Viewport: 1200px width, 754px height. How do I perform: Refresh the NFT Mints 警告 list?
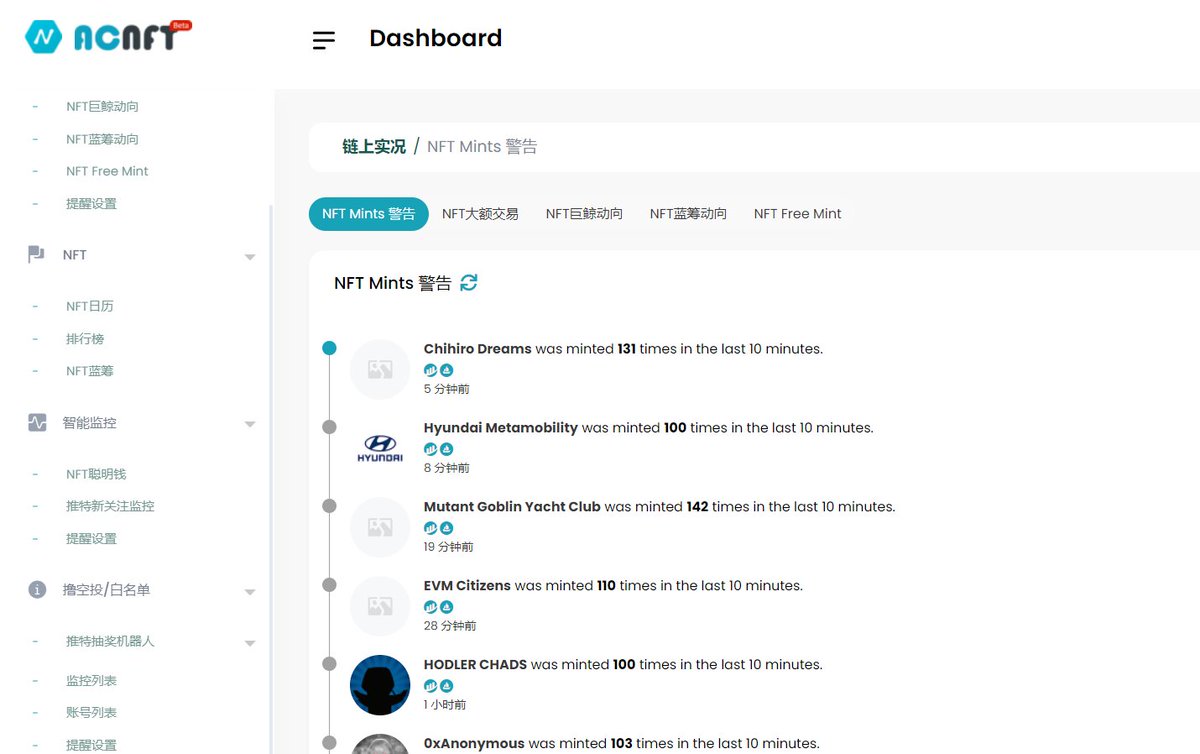(x=469, y=283)
